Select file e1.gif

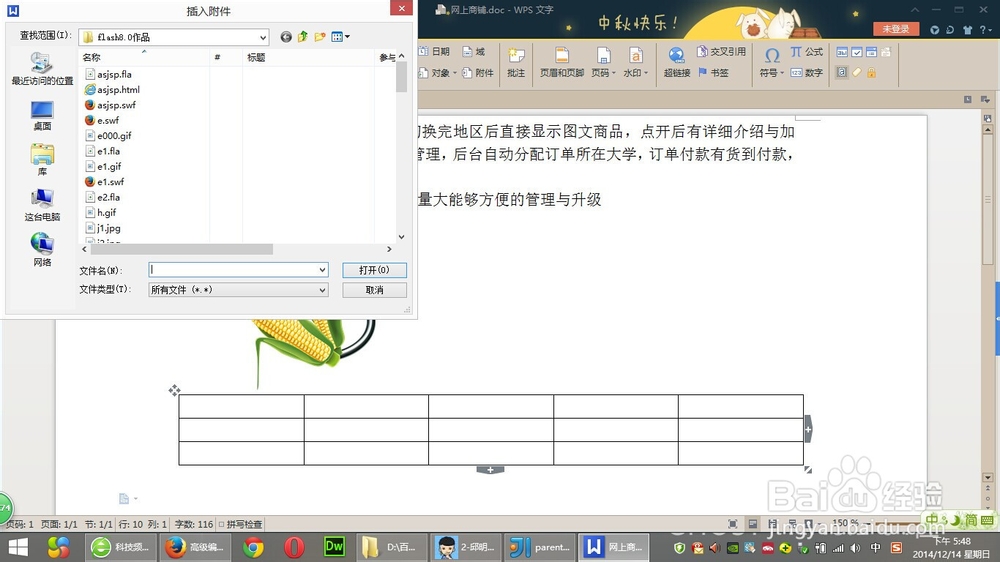point(103,166)
